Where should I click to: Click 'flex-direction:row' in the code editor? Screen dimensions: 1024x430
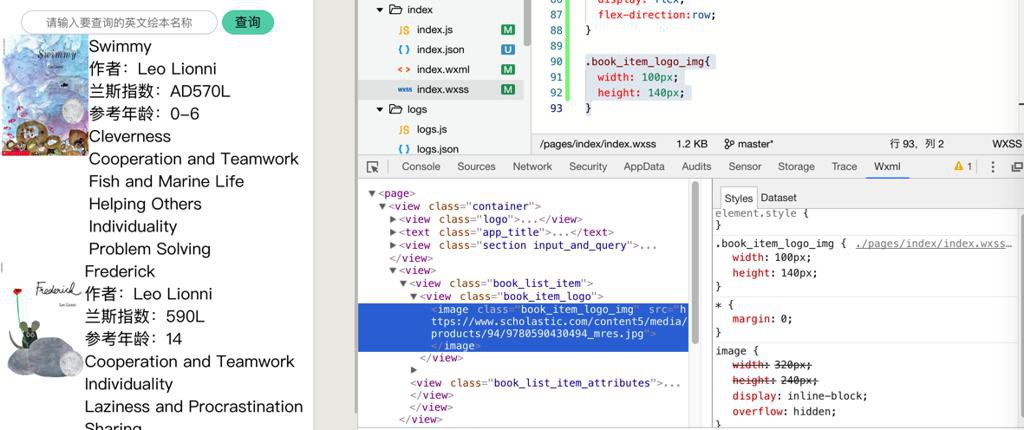tap(656, 14)
